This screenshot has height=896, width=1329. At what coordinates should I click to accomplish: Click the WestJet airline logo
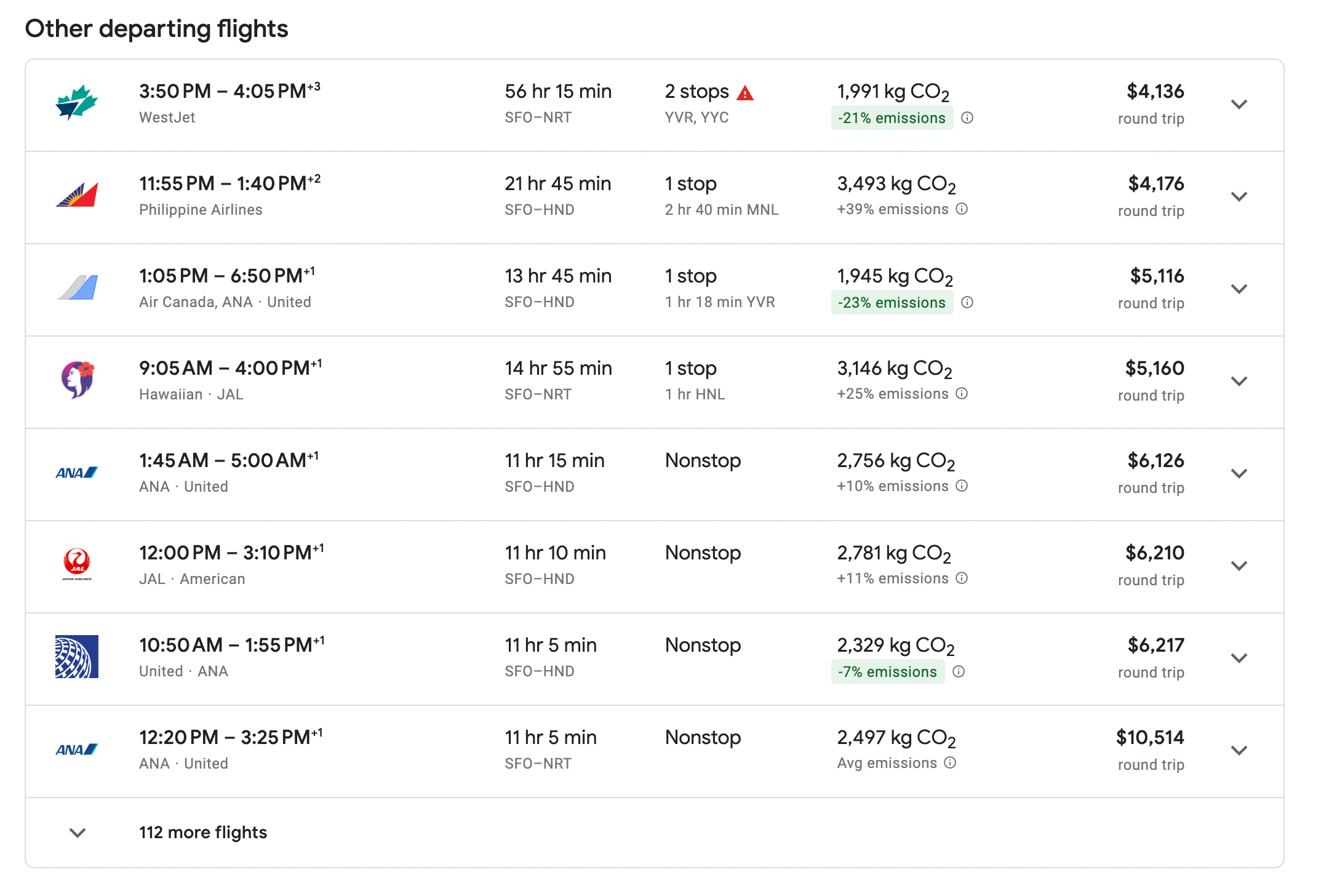[x=76, y=103]
